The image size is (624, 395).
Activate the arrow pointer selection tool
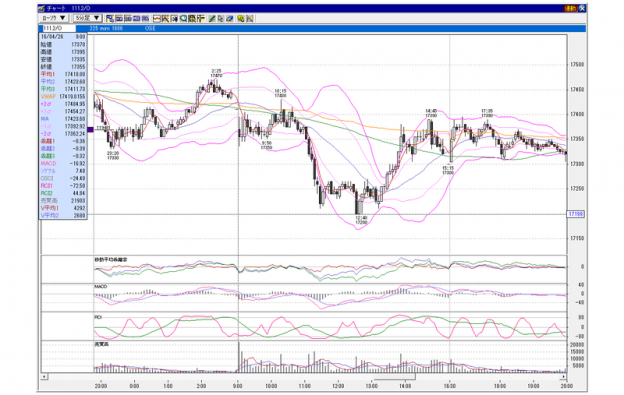(x=220, y=18)
